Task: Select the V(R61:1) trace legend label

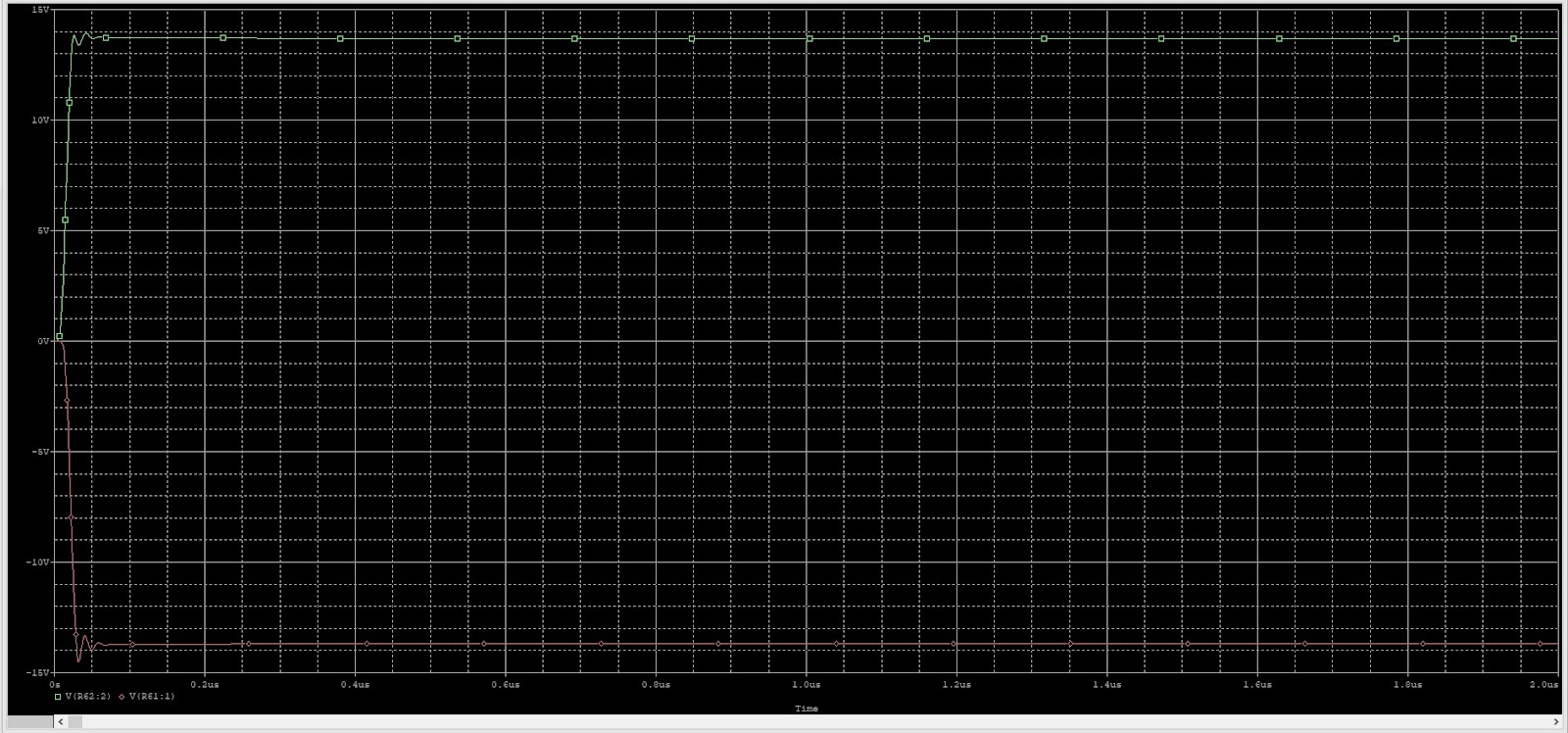Action: coord(152,697)
